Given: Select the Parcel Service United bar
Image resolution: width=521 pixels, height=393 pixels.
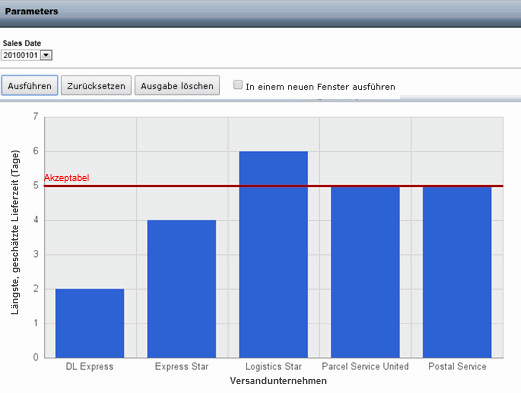Looking at the screenshot, I should tap(365, 272).
